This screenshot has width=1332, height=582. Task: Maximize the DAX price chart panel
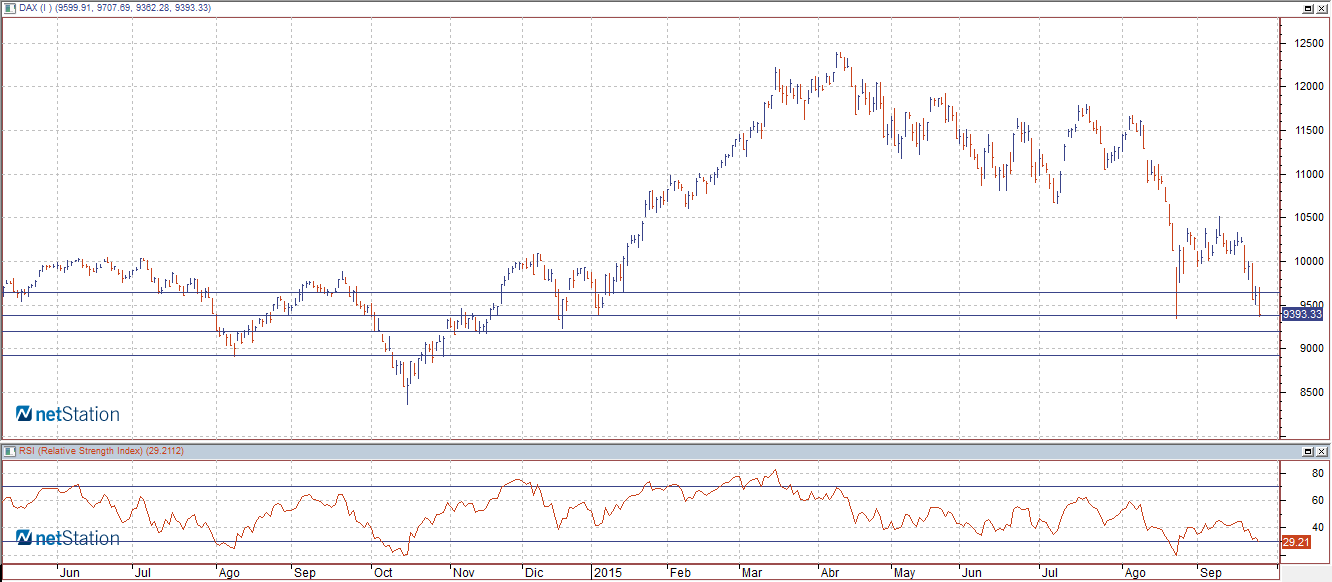tap(1308, 8)
